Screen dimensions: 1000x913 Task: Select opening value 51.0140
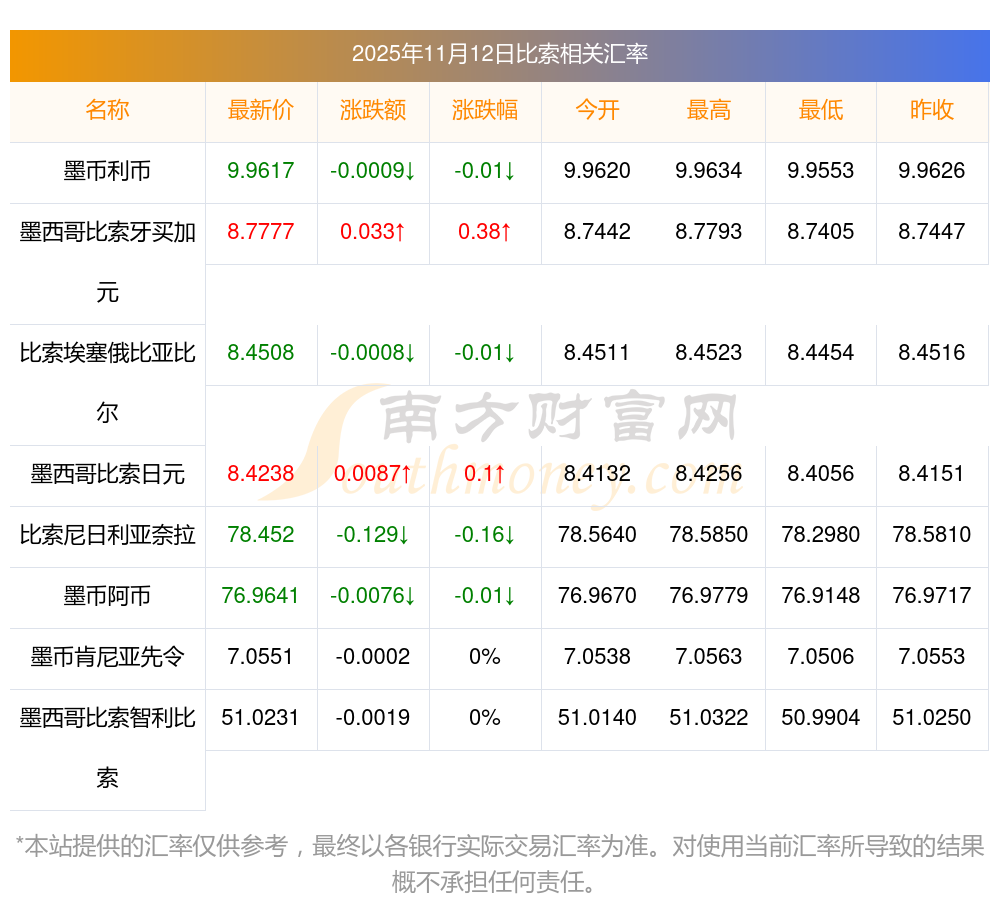click(x=597, y=717)
